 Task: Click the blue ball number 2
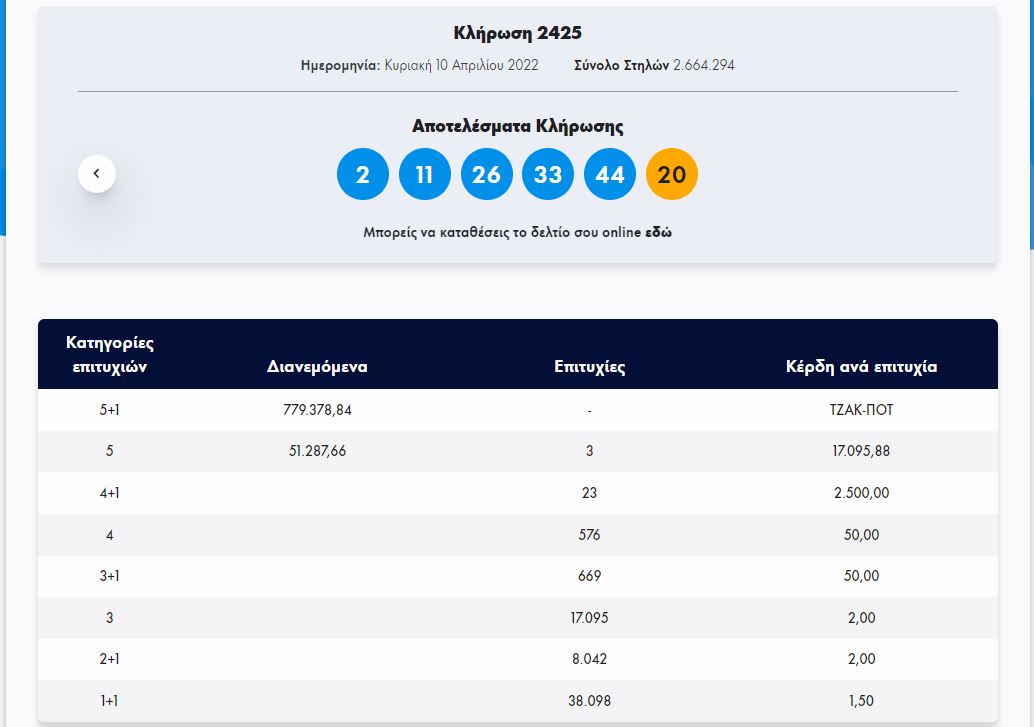pos(363,174)
